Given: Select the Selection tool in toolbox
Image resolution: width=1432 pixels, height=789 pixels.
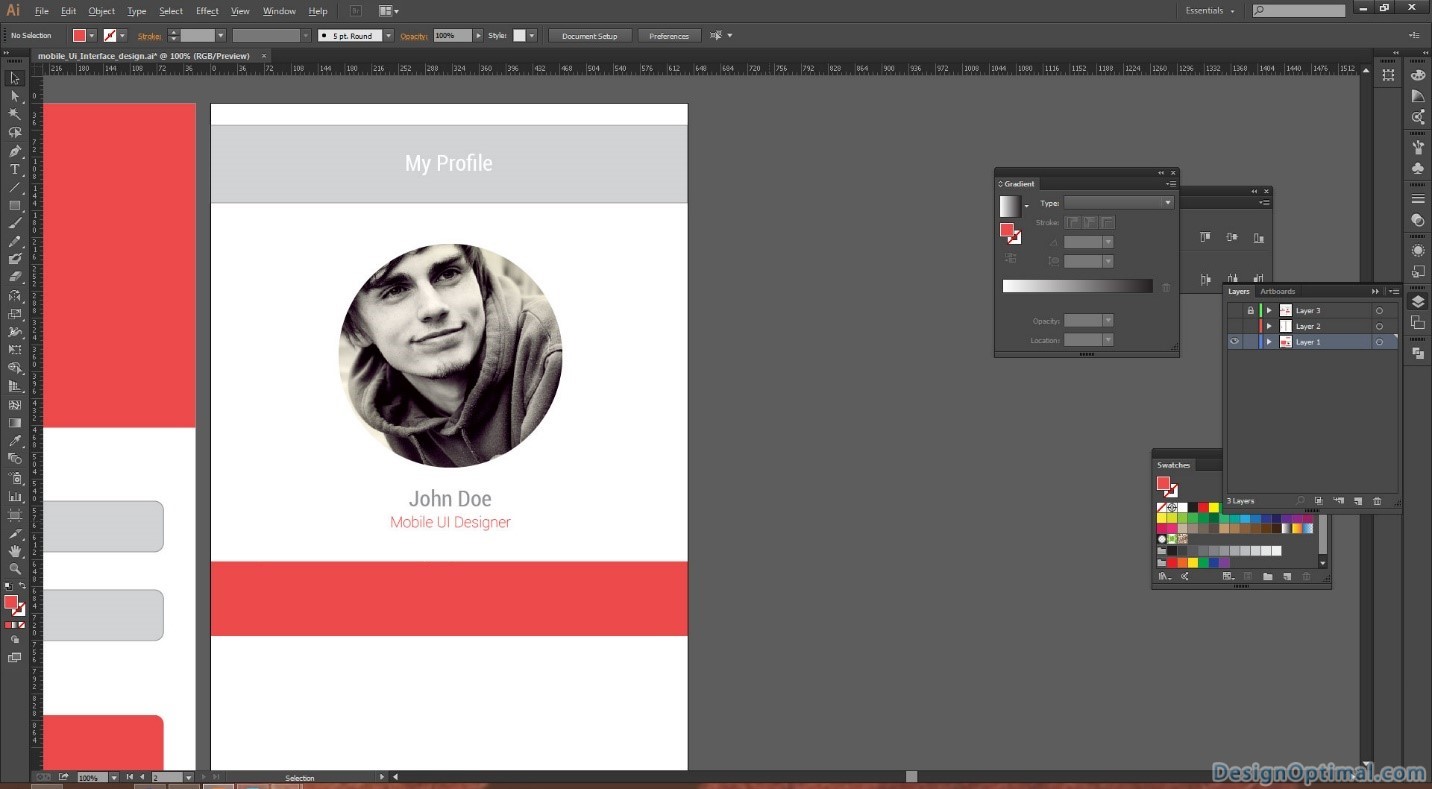Looking at the screenshot, I should point(15,78).
